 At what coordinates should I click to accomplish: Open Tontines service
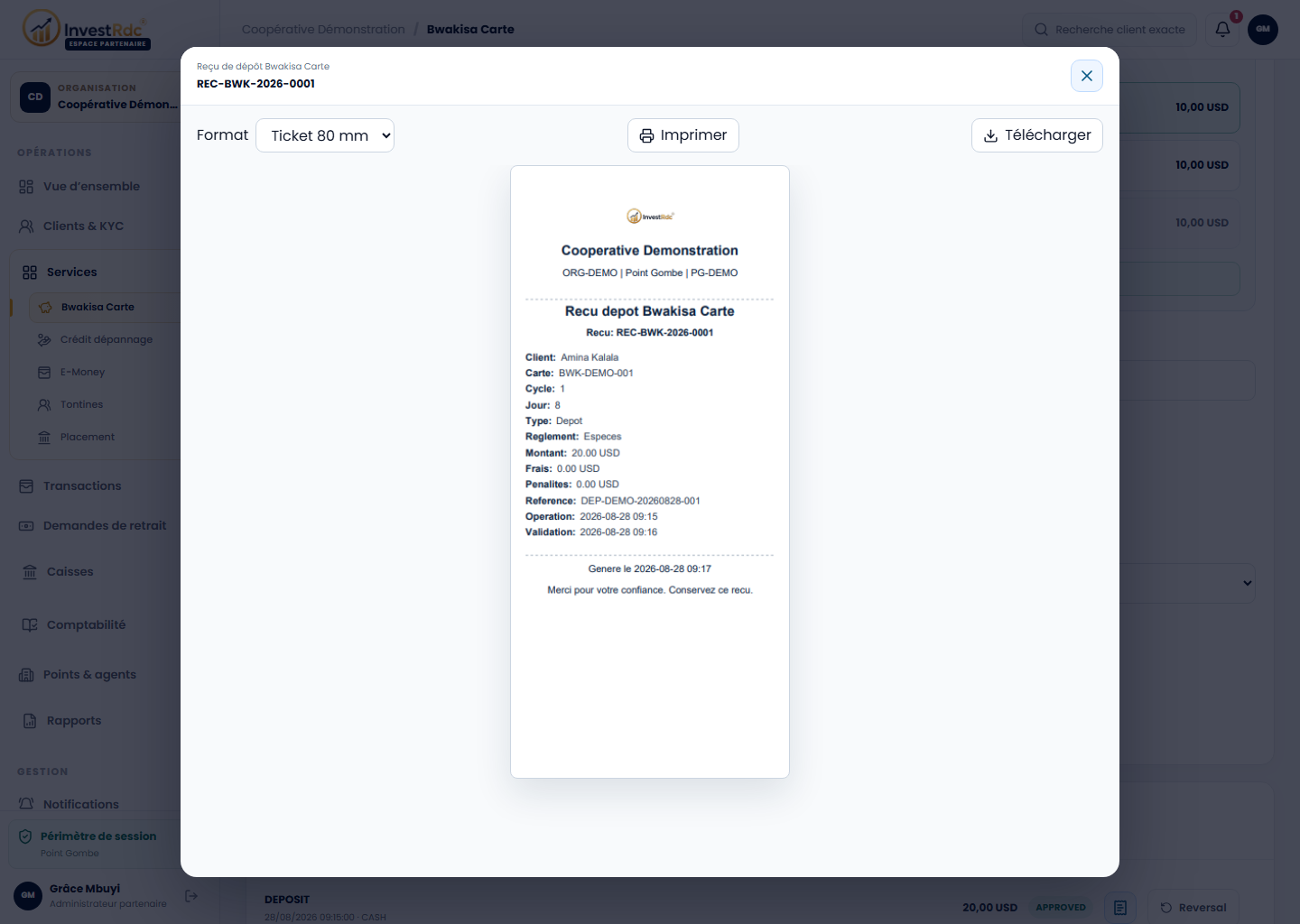coord(81,404)
